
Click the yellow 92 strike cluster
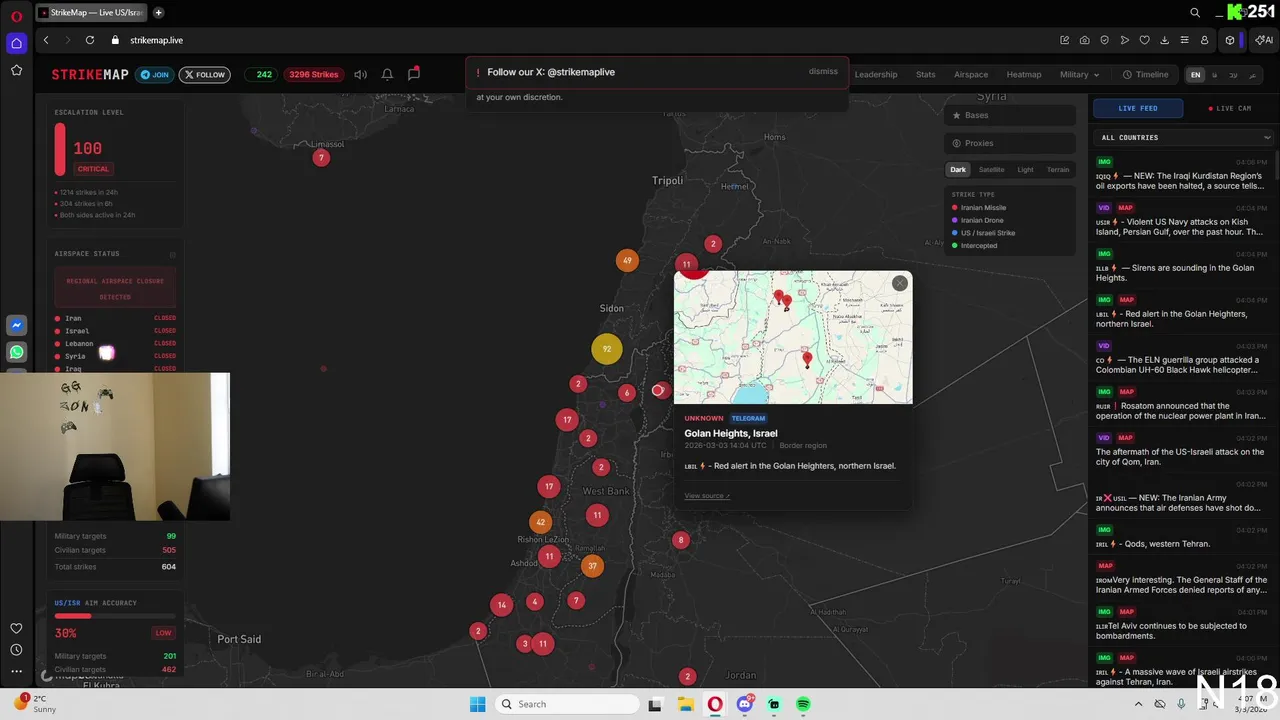[606, 349]
